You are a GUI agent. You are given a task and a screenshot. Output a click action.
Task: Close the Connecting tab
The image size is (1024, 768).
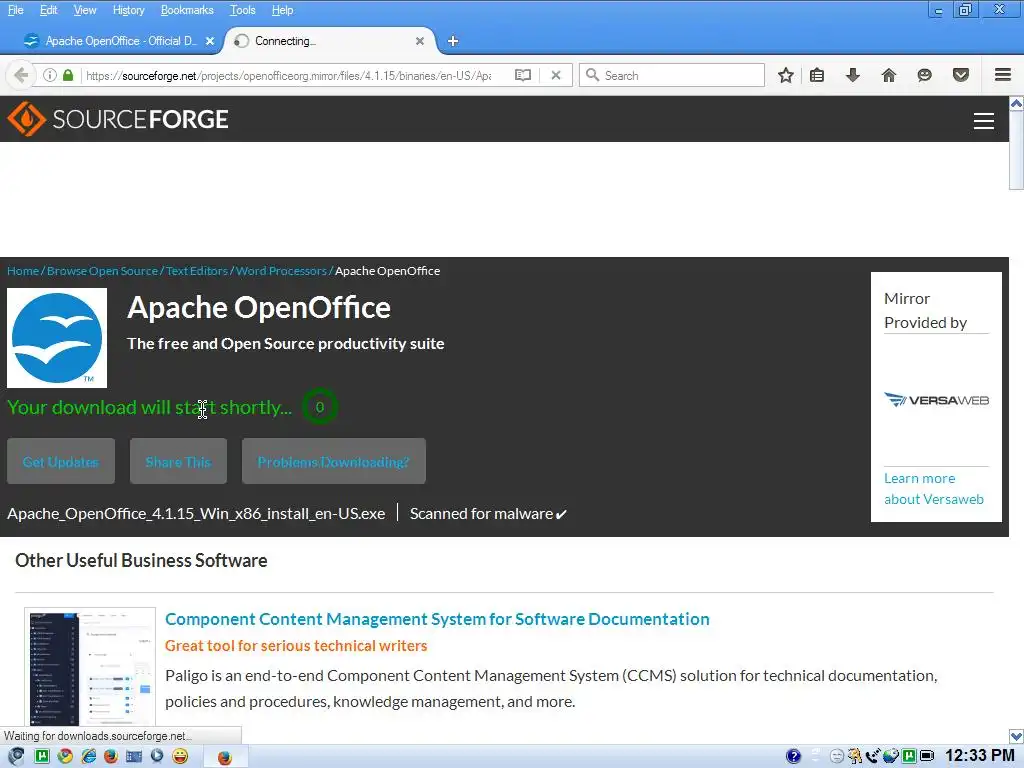420,41
